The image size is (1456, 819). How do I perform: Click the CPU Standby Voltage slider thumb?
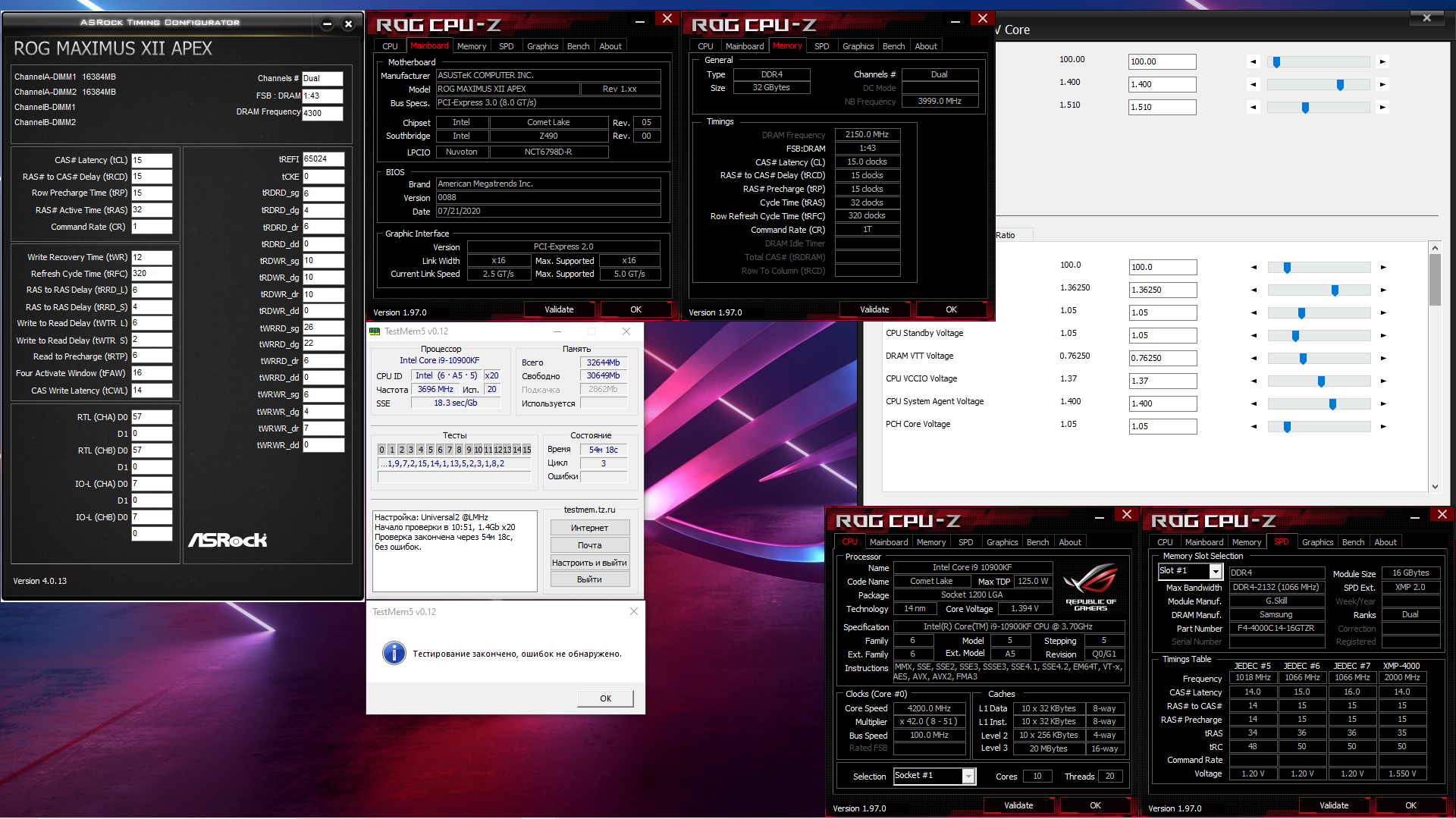[1295, 335]
